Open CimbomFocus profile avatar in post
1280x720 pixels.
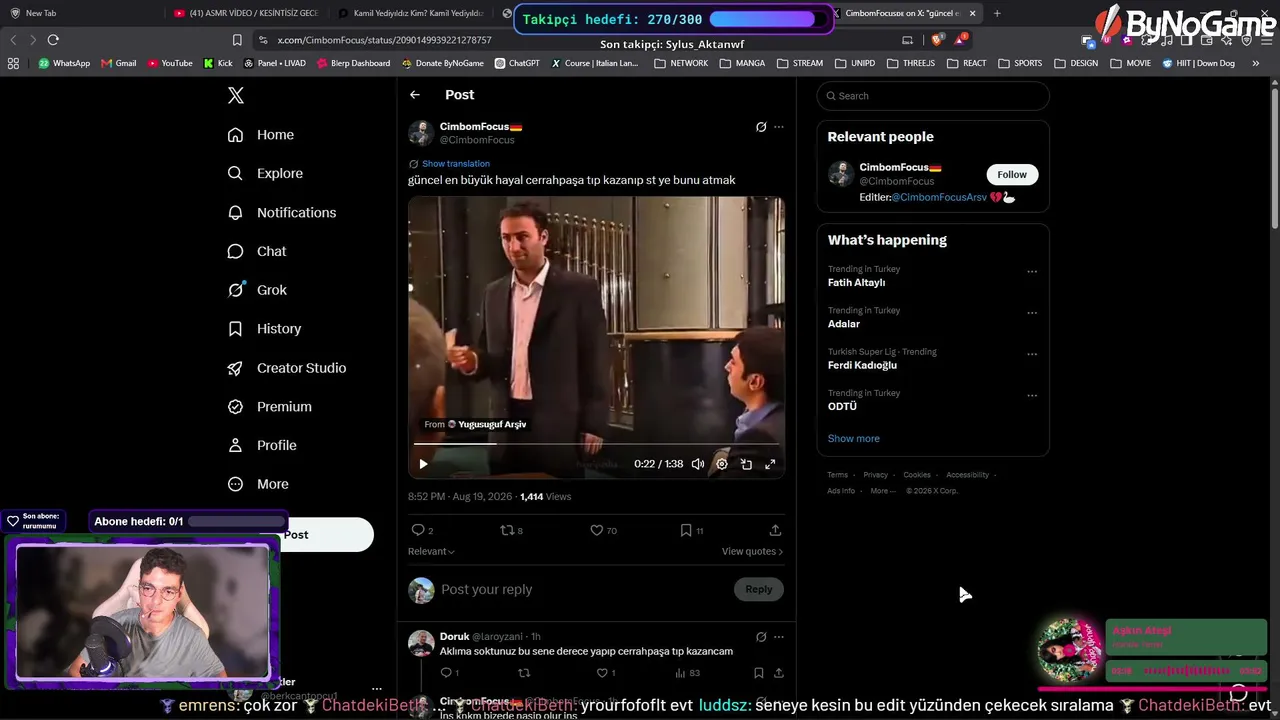coord(421,133)
